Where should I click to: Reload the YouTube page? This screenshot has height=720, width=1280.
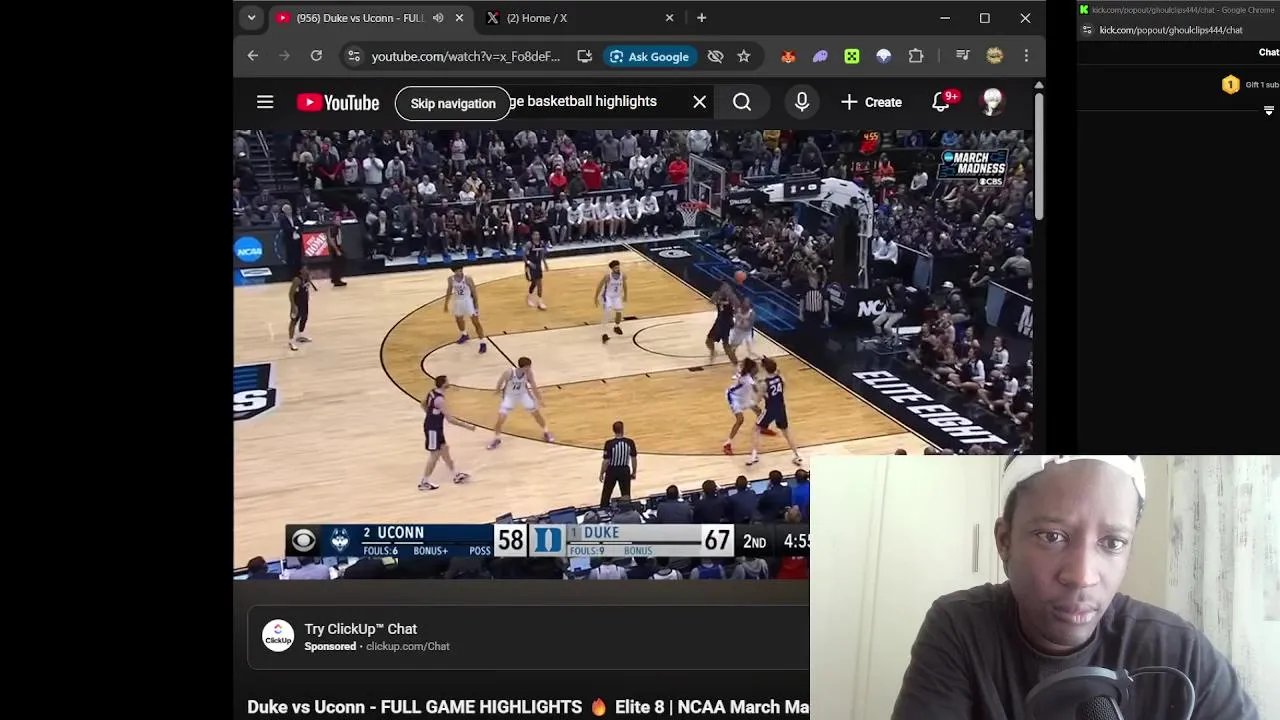click(316, 56)
